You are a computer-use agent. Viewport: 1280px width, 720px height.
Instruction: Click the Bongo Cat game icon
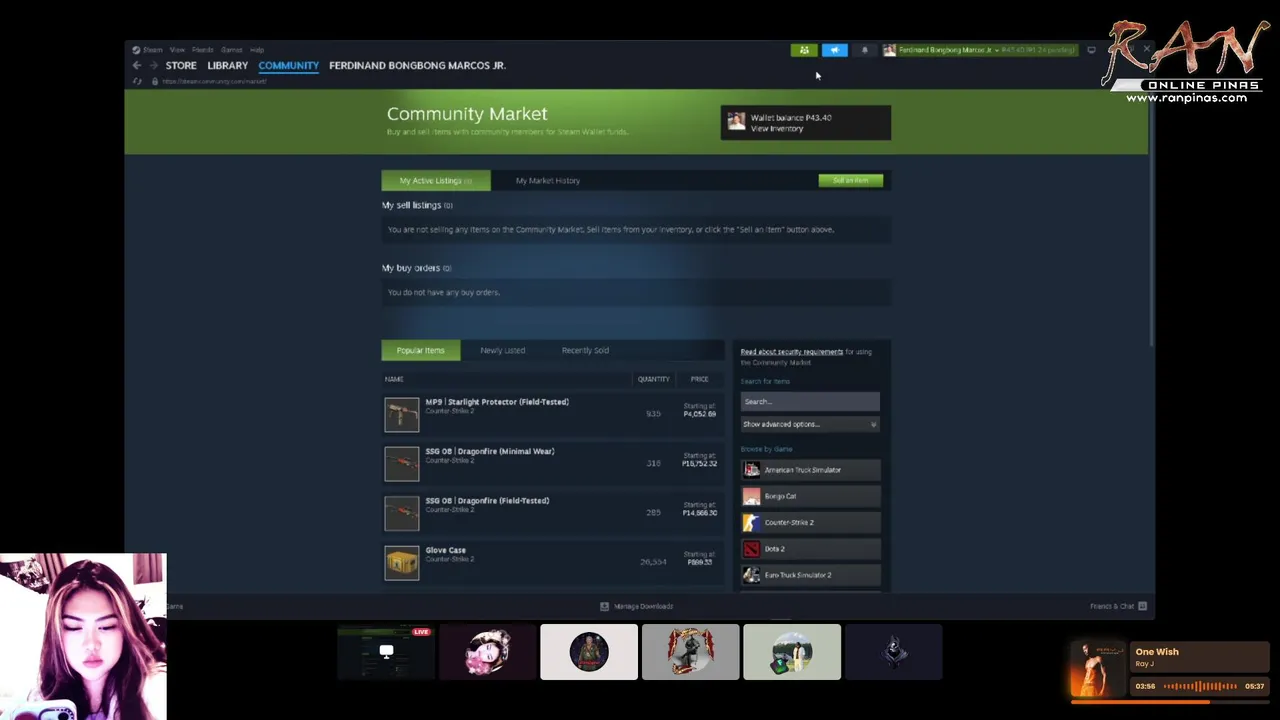click(752, 496)
